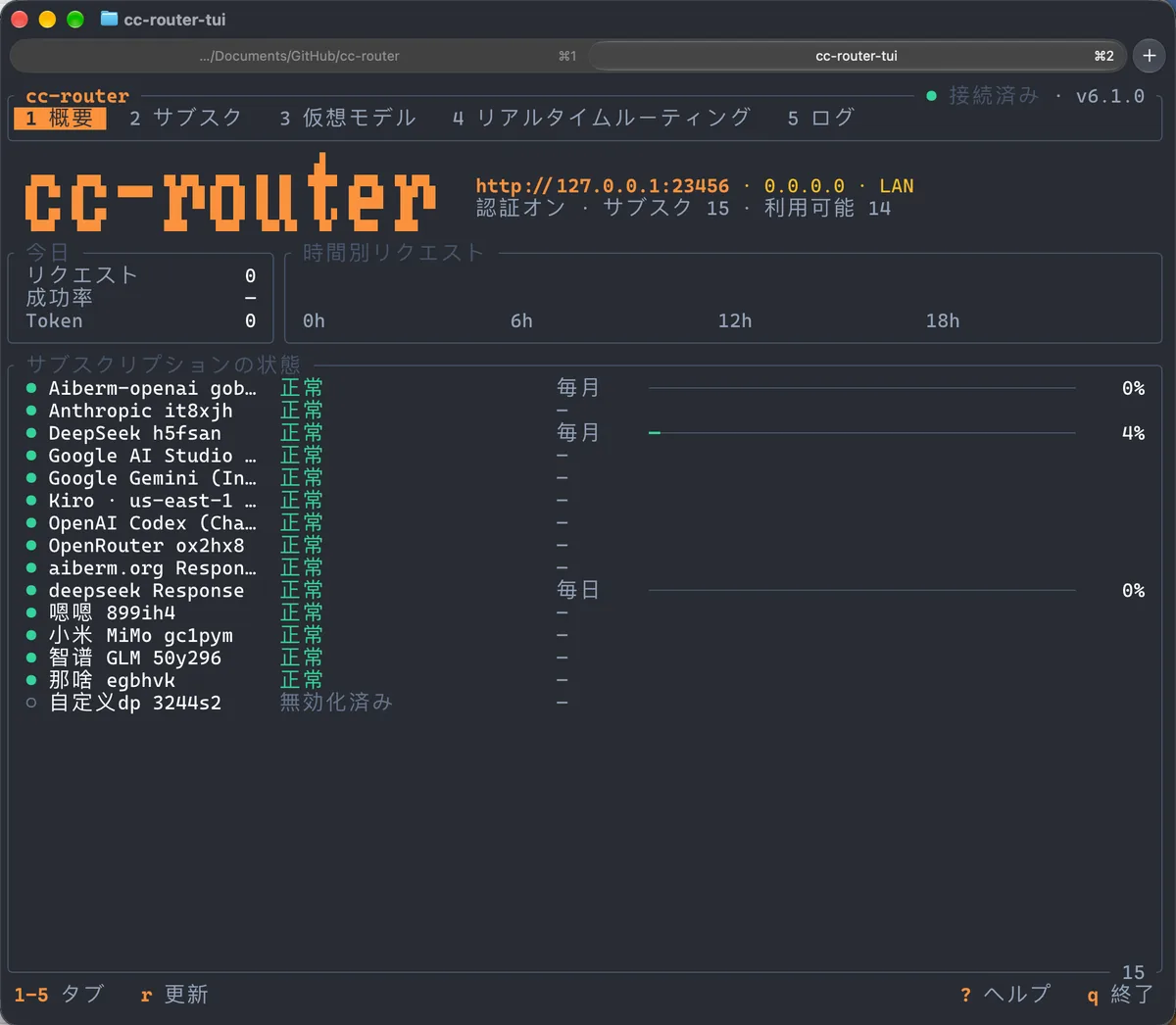Click the 18h axis label

coord(943,321)
